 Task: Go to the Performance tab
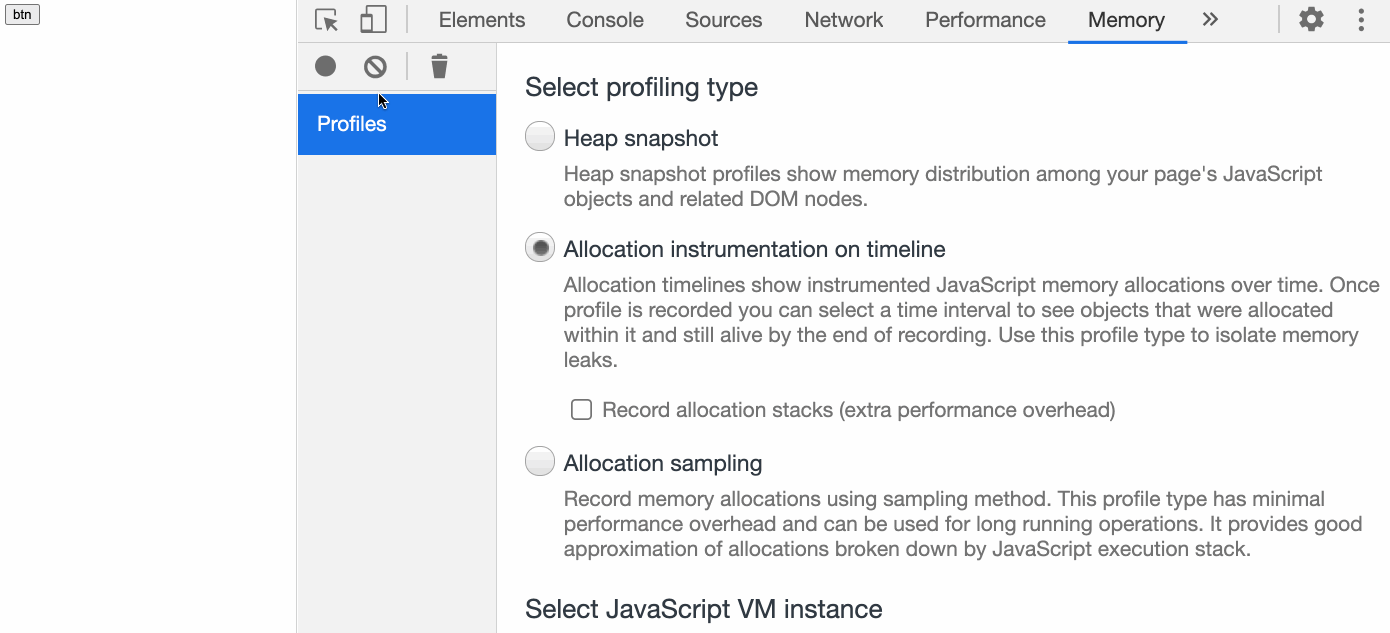pyautogui.click(x=985, y=20)
